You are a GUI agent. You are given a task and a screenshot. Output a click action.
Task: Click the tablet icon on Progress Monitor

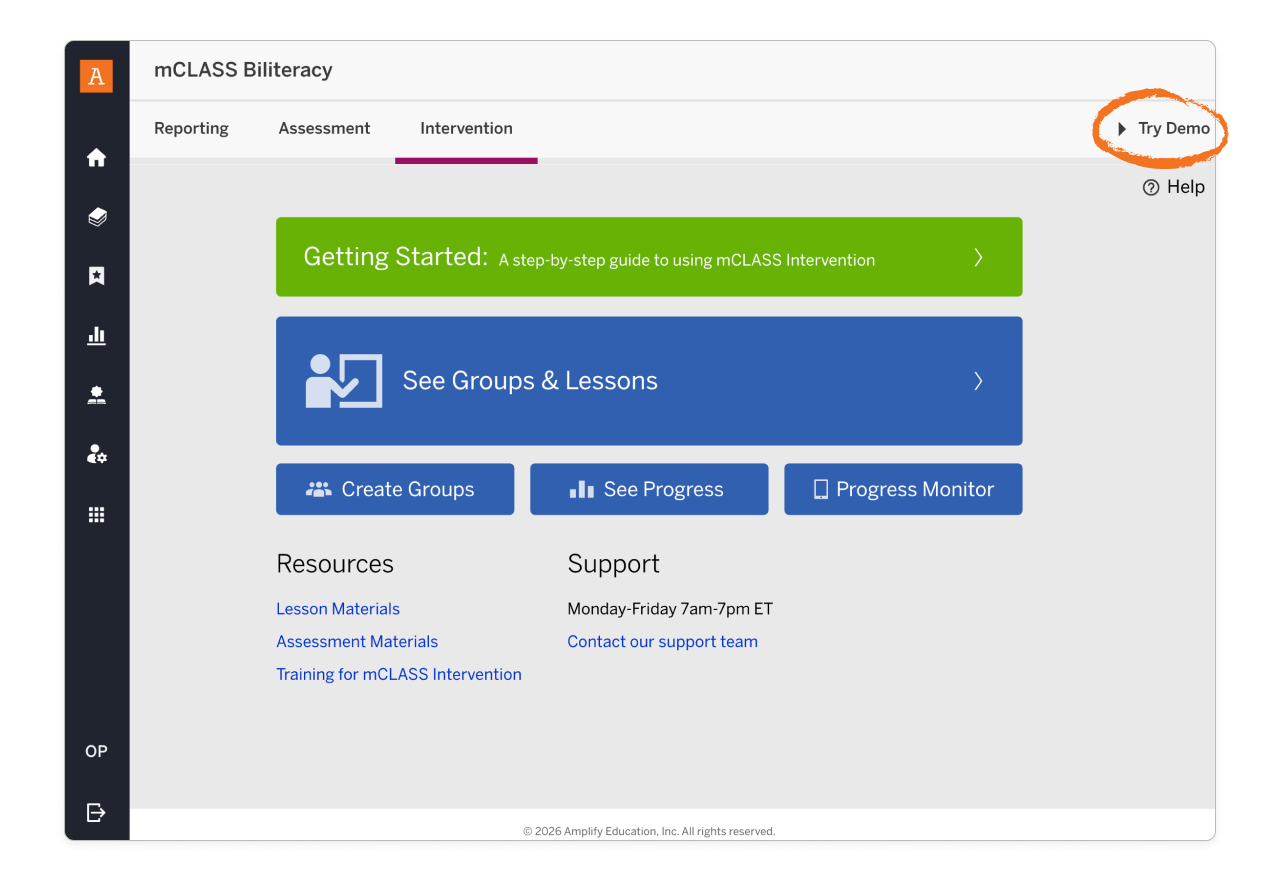point(821,489)
